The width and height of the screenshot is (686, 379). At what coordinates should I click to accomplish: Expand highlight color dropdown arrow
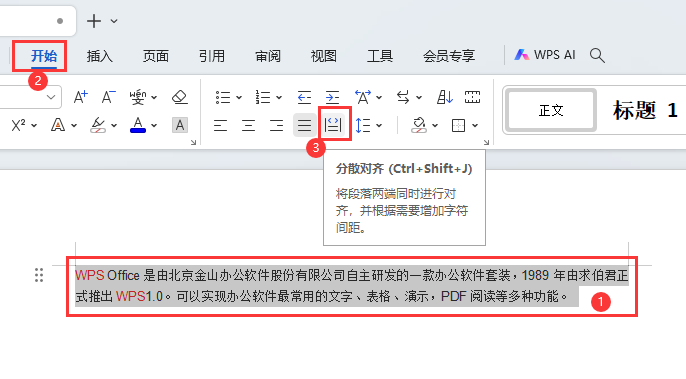(114, 126)
